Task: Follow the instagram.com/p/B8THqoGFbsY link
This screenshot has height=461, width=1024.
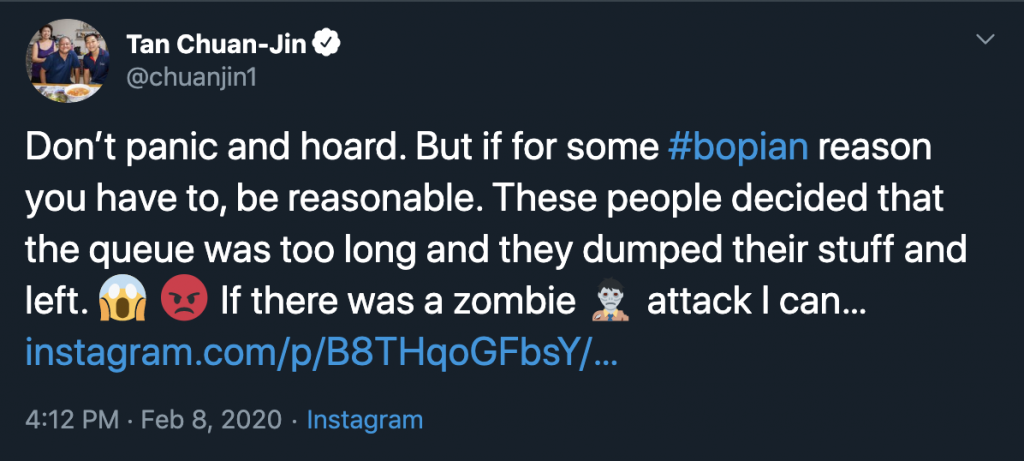Action: [x=321, y=353]
